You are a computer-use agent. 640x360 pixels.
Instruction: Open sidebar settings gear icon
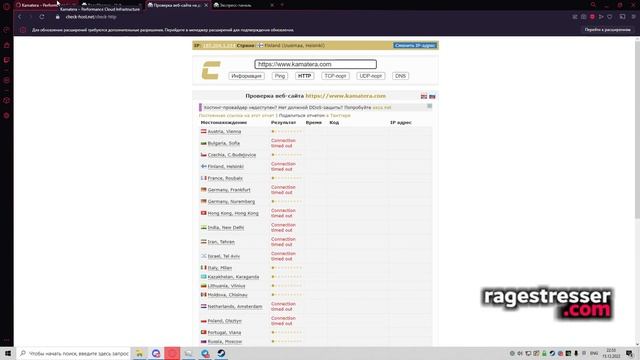click(x=7, y=116)
